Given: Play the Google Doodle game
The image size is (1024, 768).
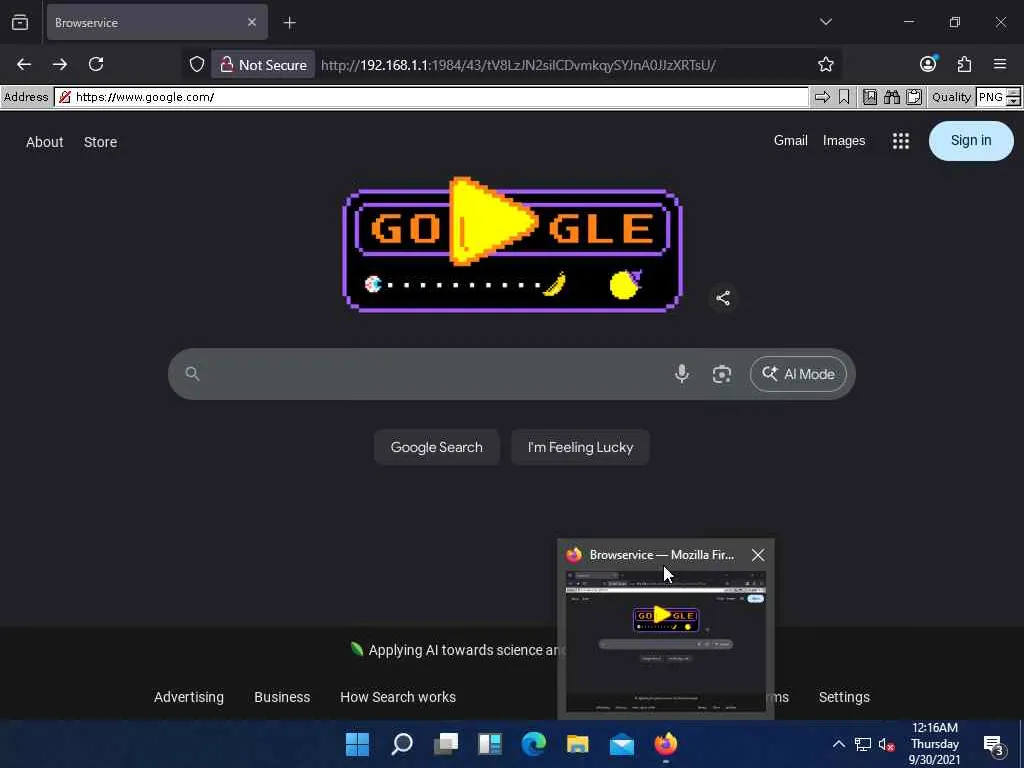Looking at the screenshot, I should coord(492,222).
